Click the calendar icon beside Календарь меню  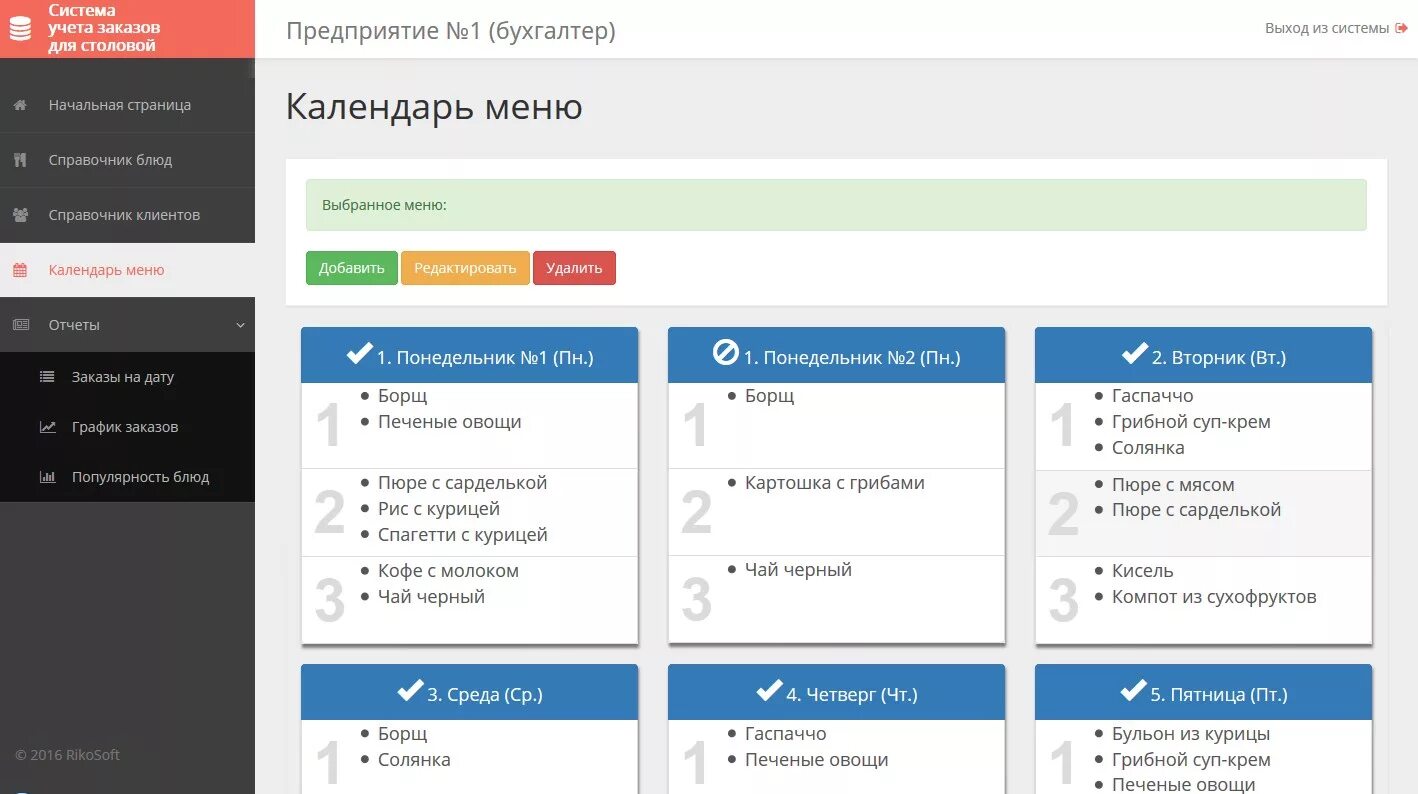(x=20, y=270)
